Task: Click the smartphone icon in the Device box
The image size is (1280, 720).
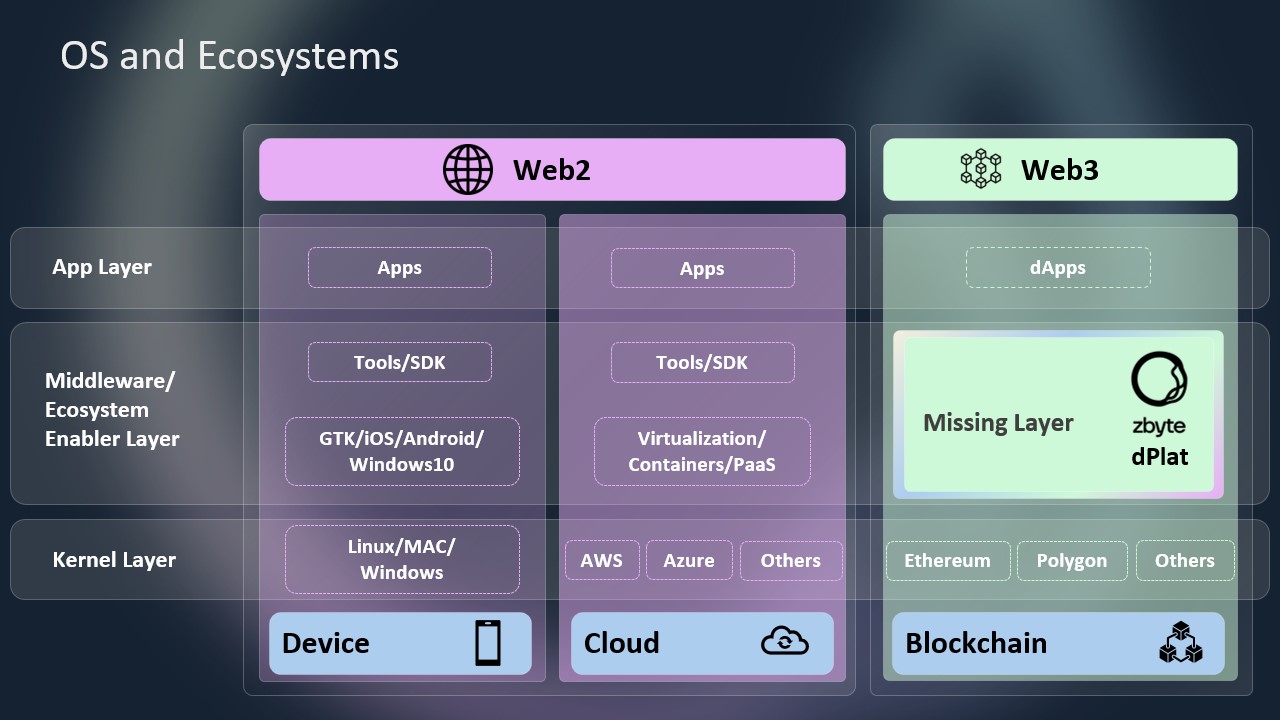Action: click(490, 643)
